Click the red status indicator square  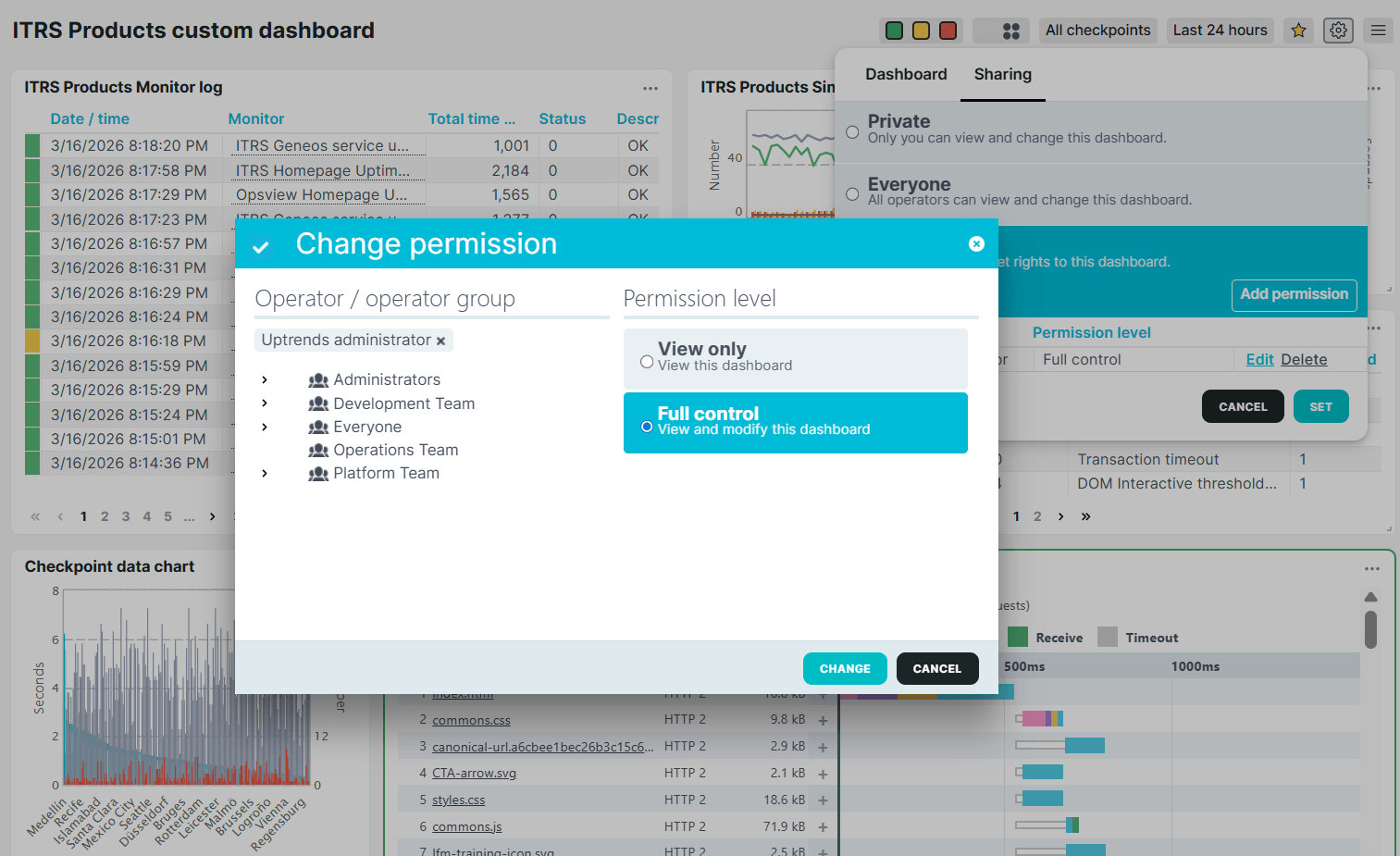pos(948,30)
